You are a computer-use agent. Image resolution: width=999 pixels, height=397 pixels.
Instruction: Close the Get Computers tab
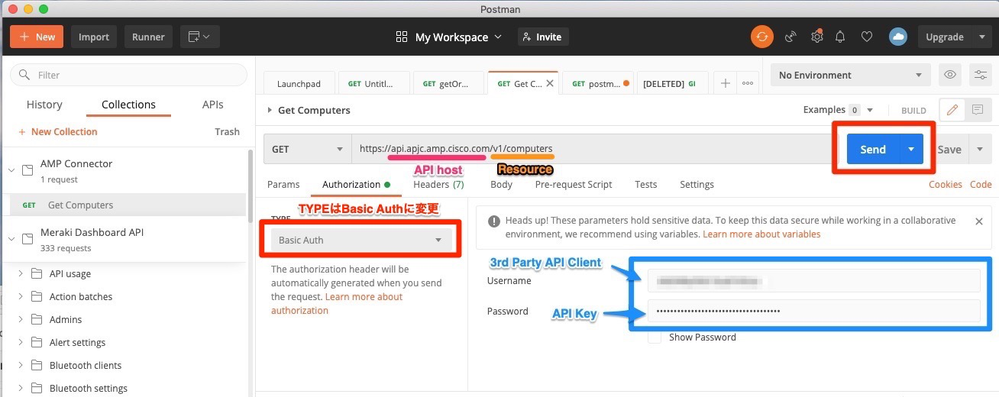coord(550,83)
